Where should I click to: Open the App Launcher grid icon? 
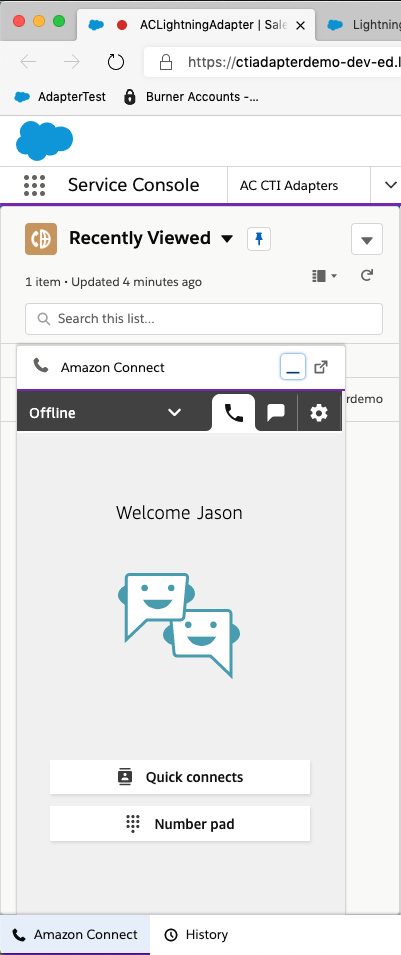(x=35, y=185)
